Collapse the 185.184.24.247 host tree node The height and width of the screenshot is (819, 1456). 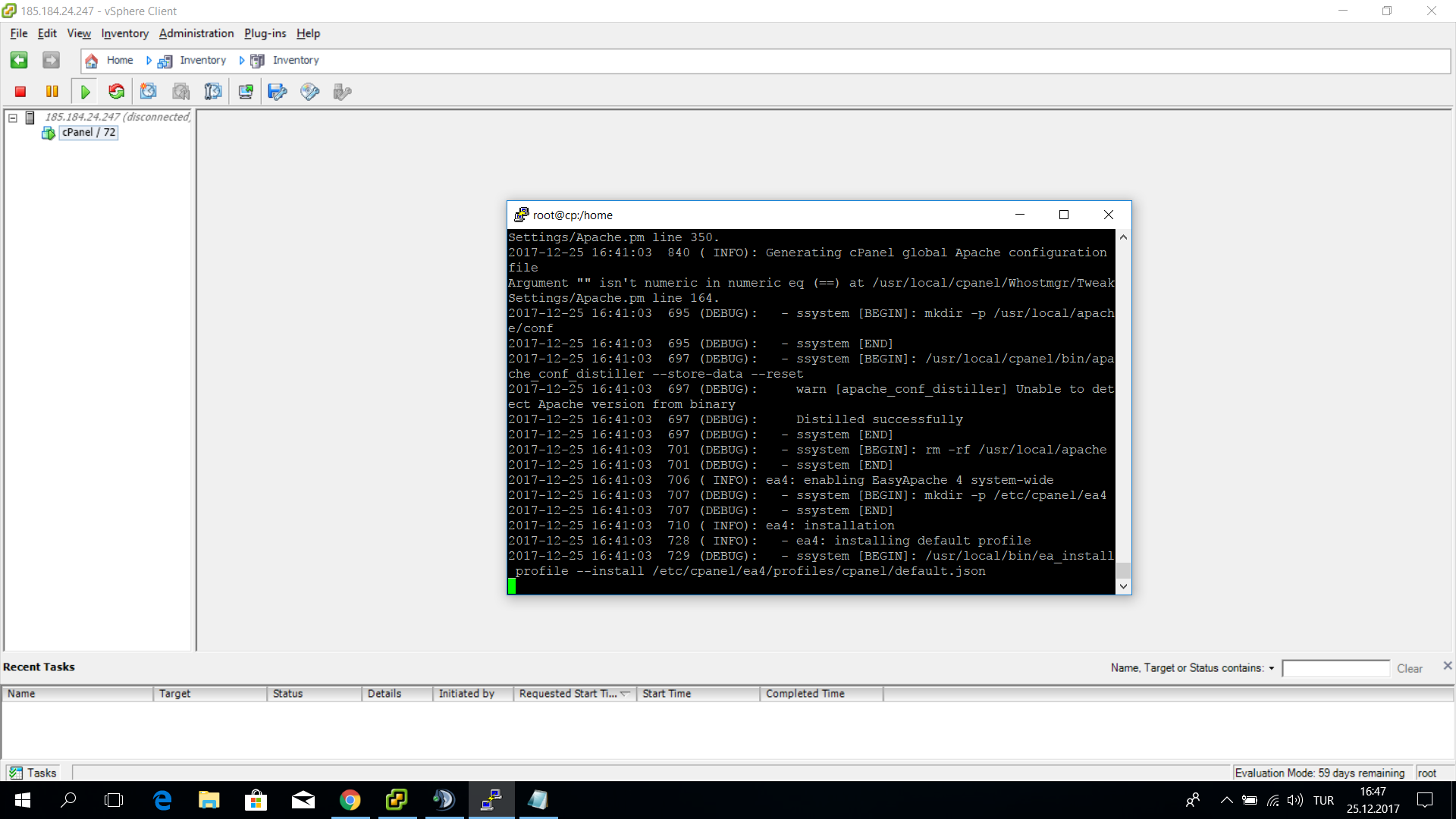pyautogui.click(x=13, y=118)
